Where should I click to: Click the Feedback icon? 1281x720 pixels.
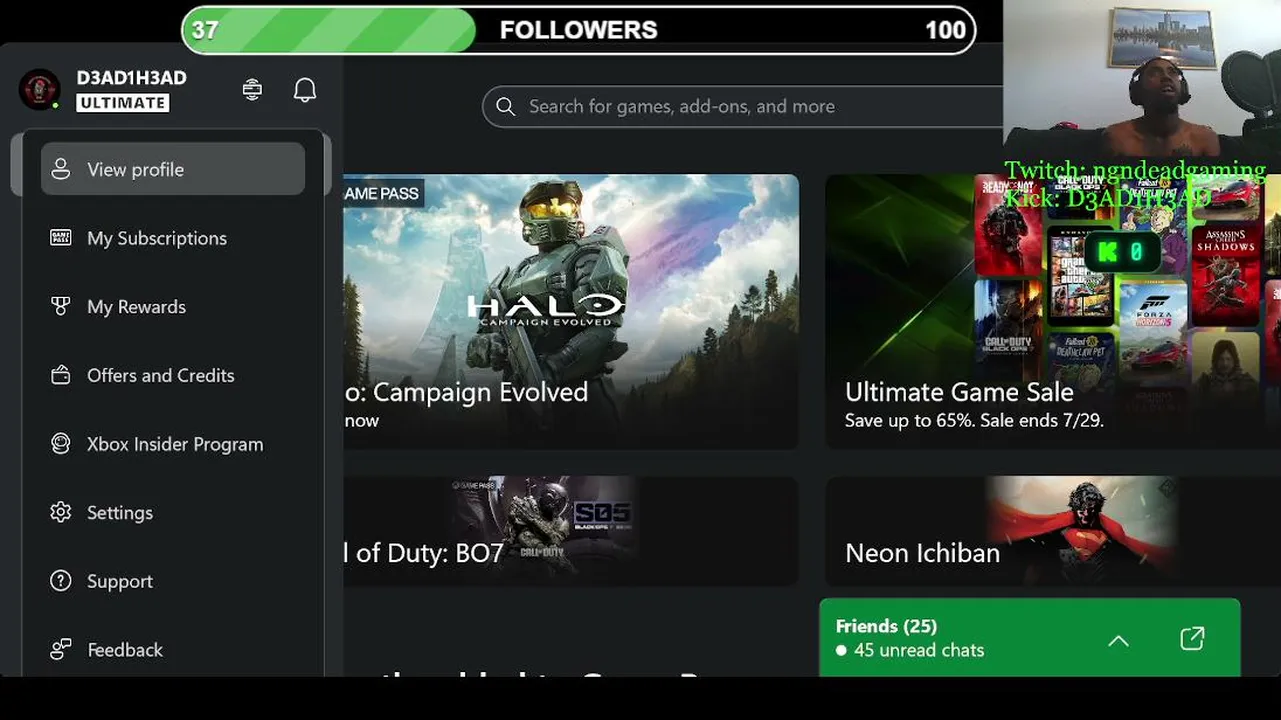tap(61, 649)
